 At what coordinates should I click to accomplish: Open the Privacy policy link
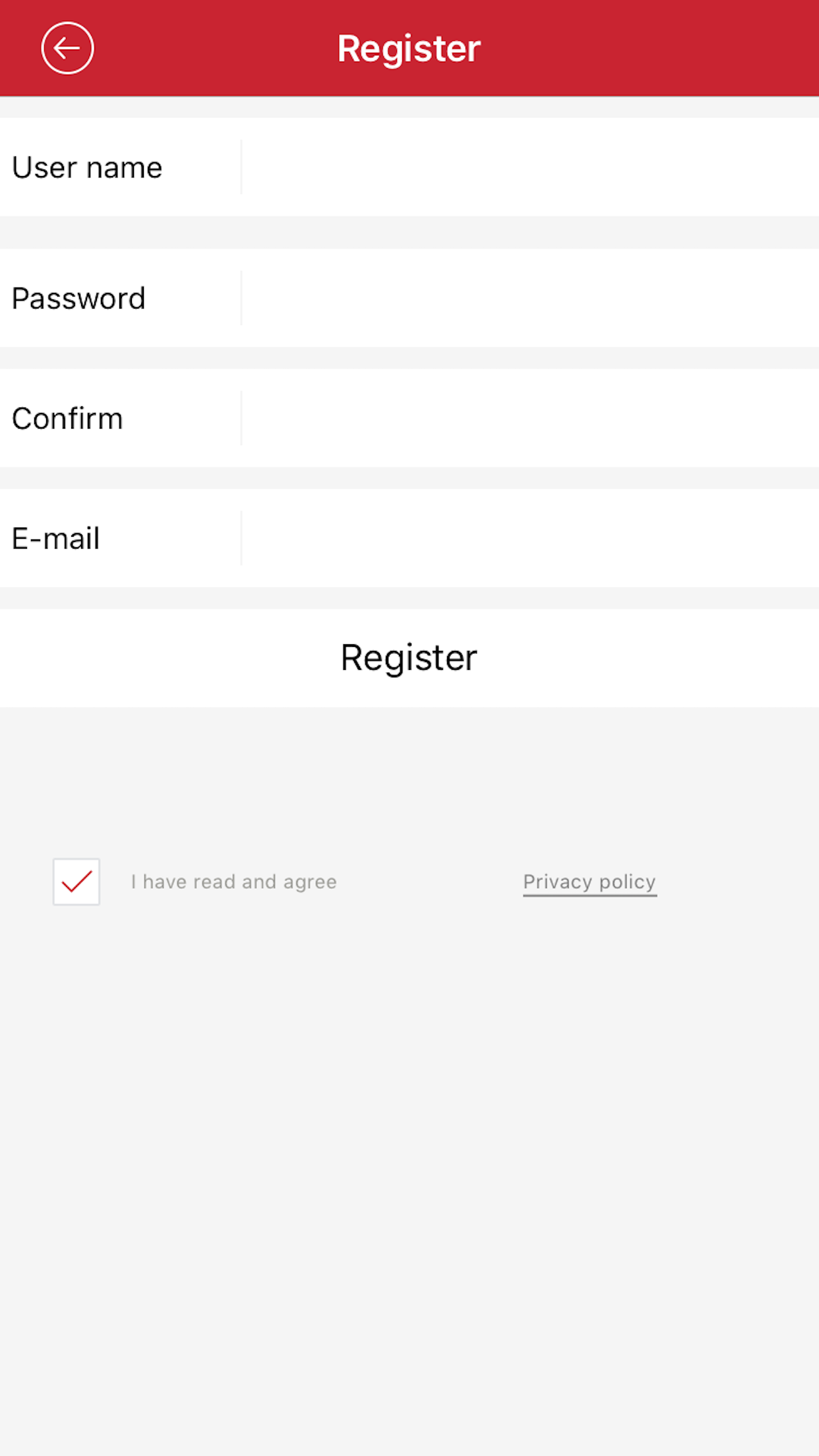click(x=589, y=882)
